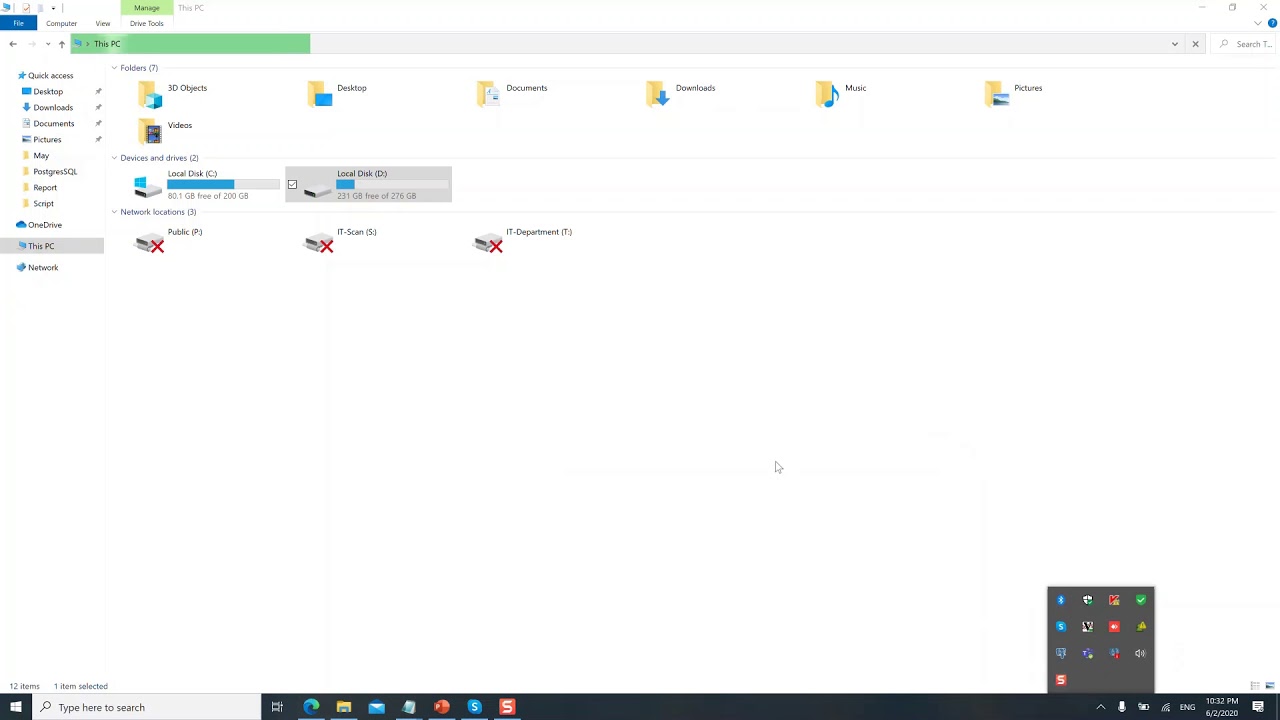Open the Downloads folder in Folders section

[681, 94]
